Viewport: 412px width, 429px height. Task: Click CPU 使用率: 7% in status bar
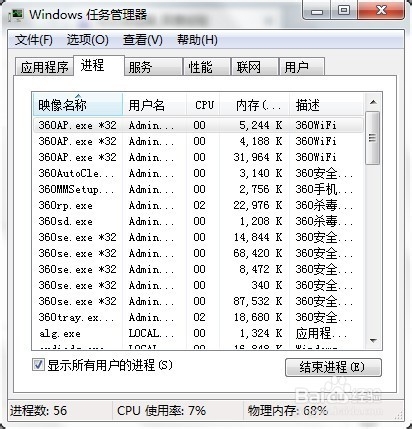pos(161,410)
